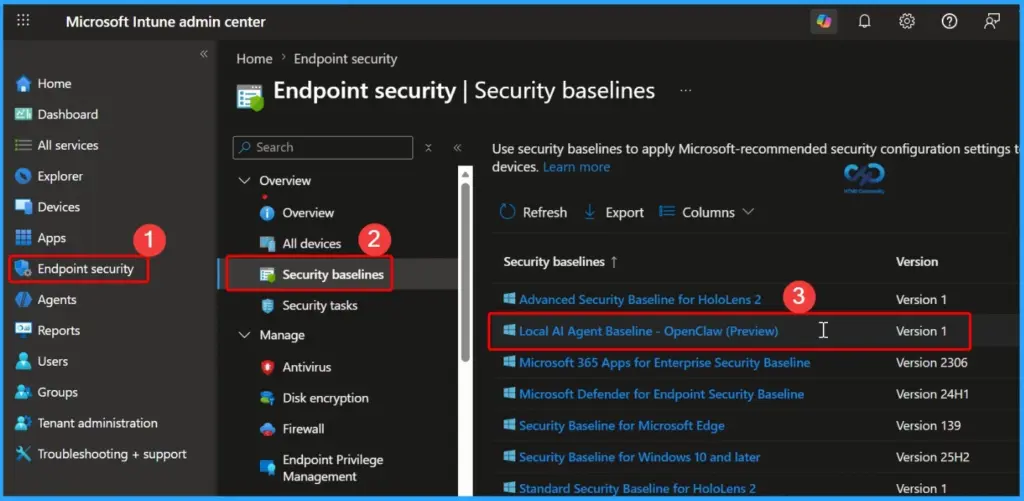The image size is (1024, 501).
Task: Open Copilot from the top bar
Action: (824, 22)
